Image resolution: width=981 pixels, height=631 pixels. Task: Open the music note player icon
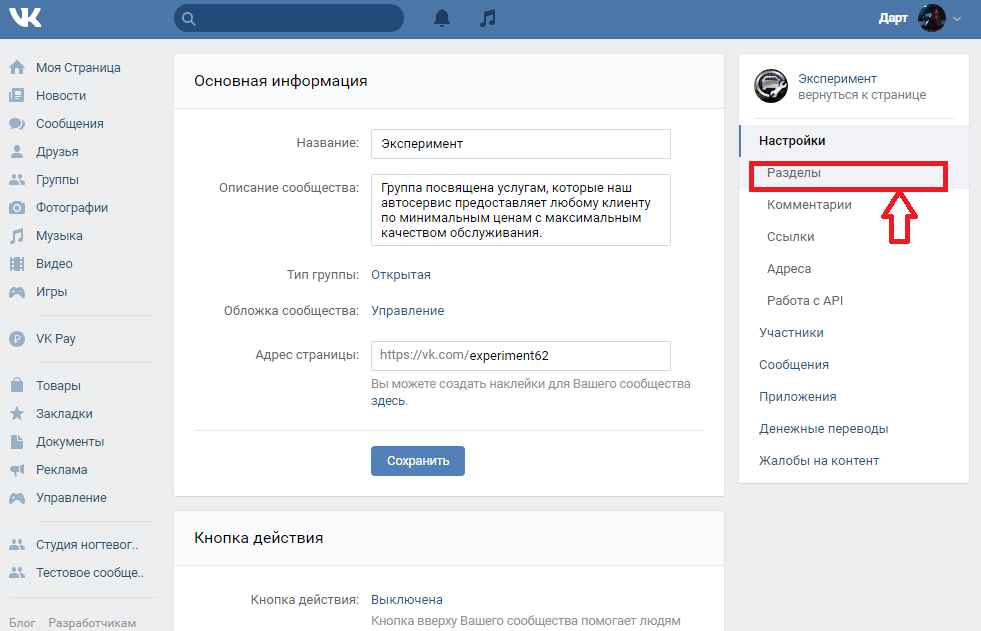click(x=487, y=18)
